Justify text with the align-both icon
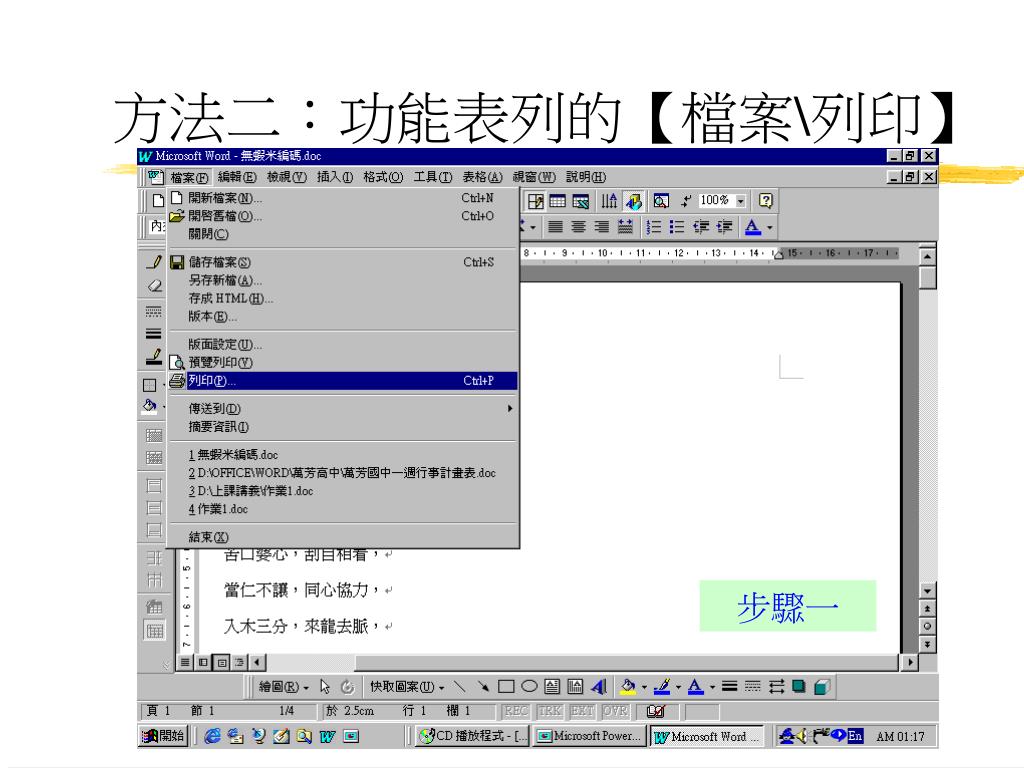1024x768 pixels. pos(554,227)
